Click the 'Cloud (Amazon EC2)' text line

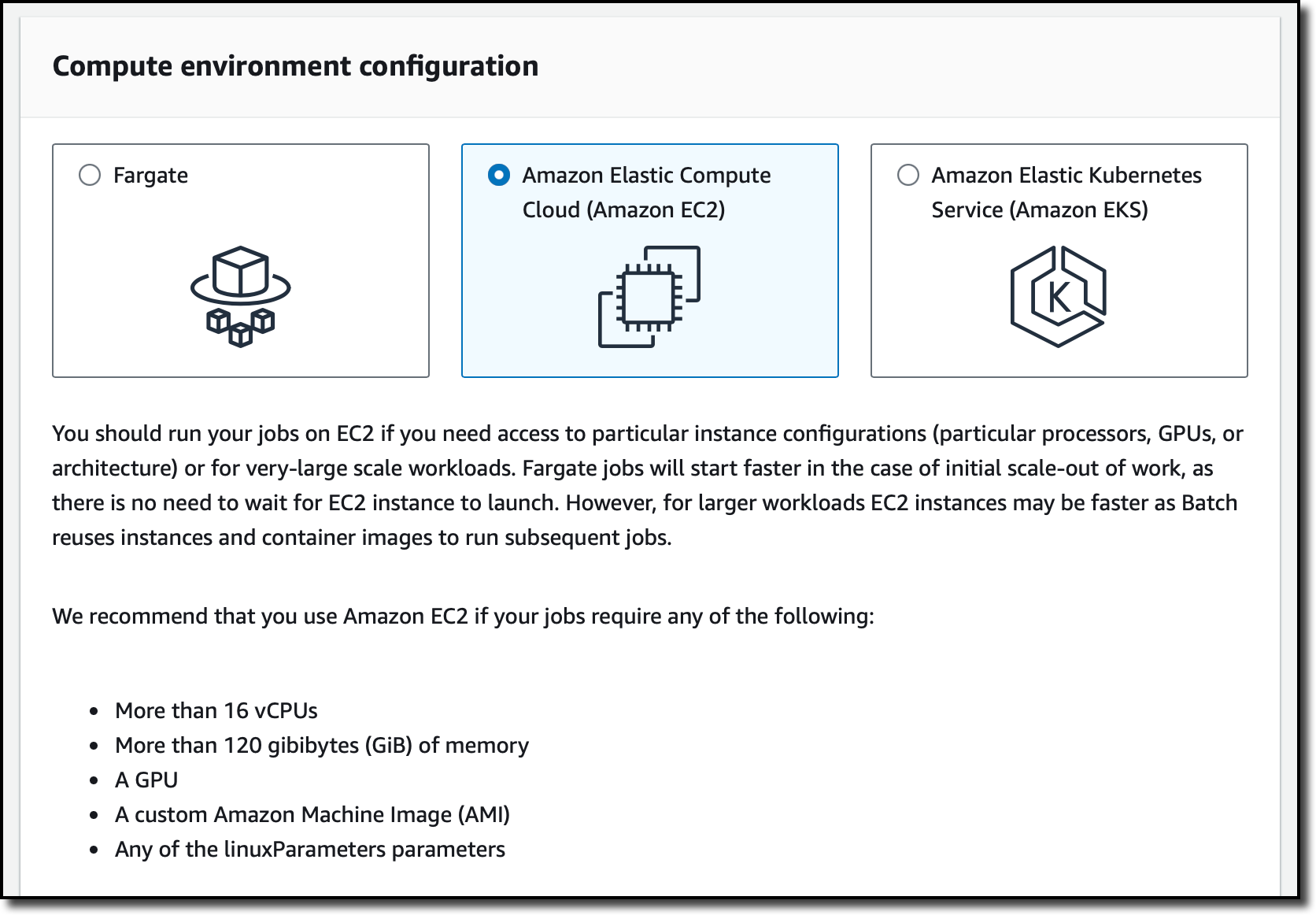(623, 210)
